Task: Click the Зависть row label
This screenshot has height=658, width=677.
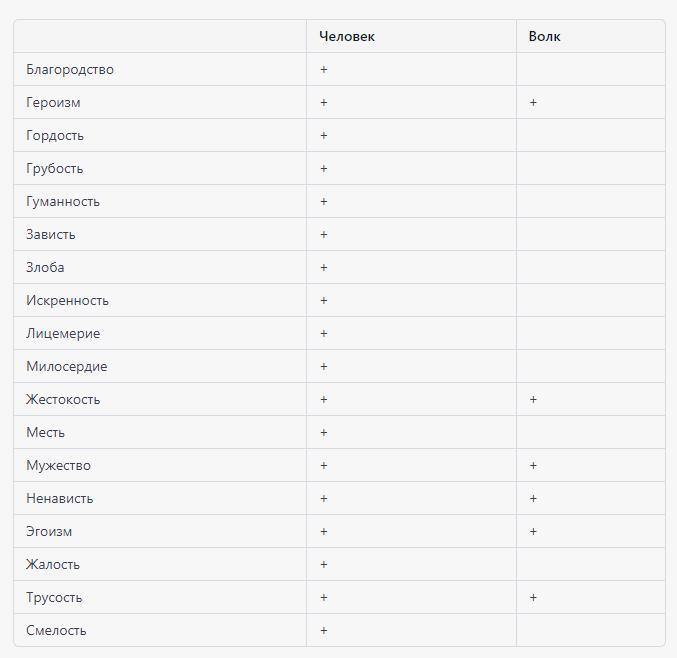Action: [x=51, y=235]
